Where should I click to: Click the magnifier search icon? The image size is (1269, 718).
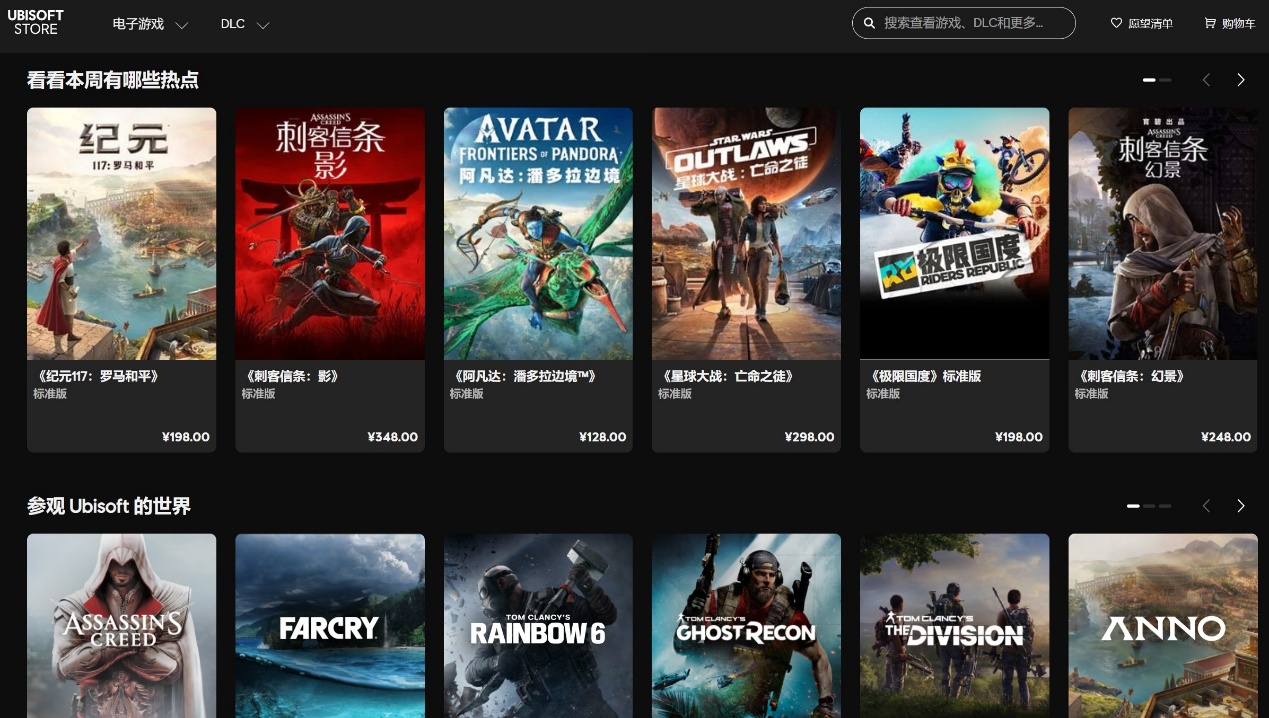coord(869,23)
